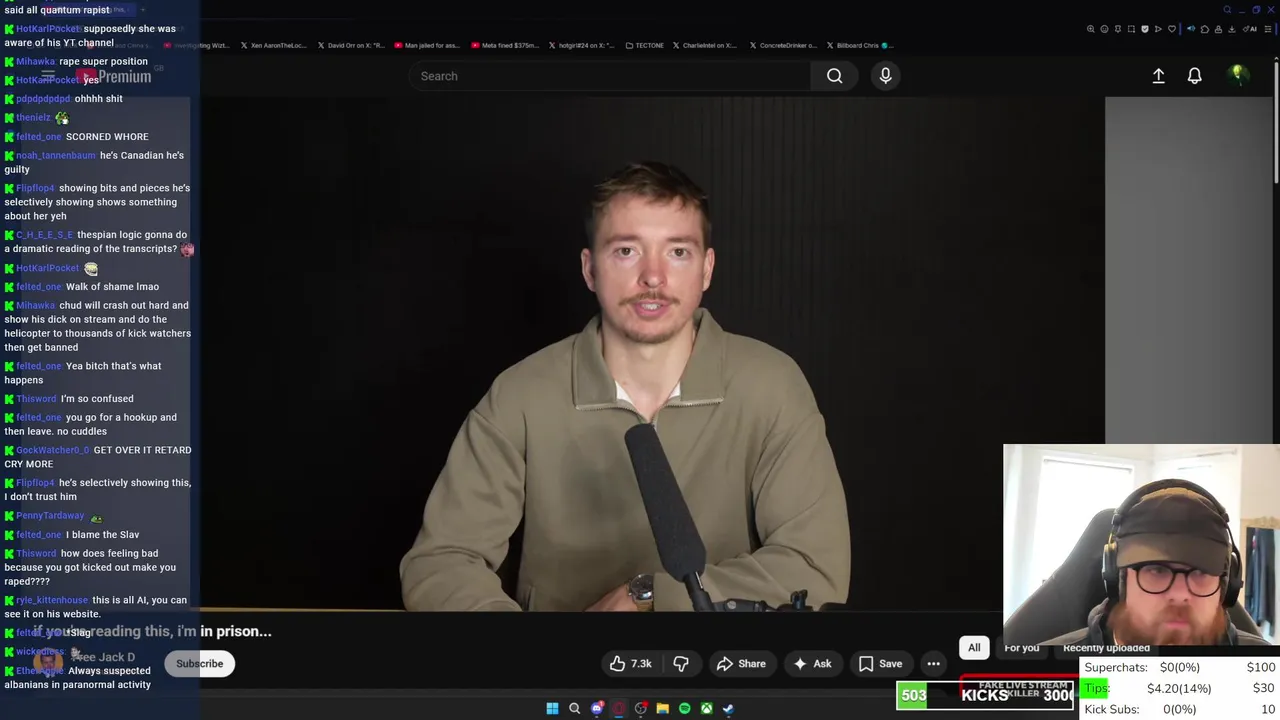The image size is (1280, 720).
Task: Open Windows taskbar search
Action: click(x=574, y=708)
